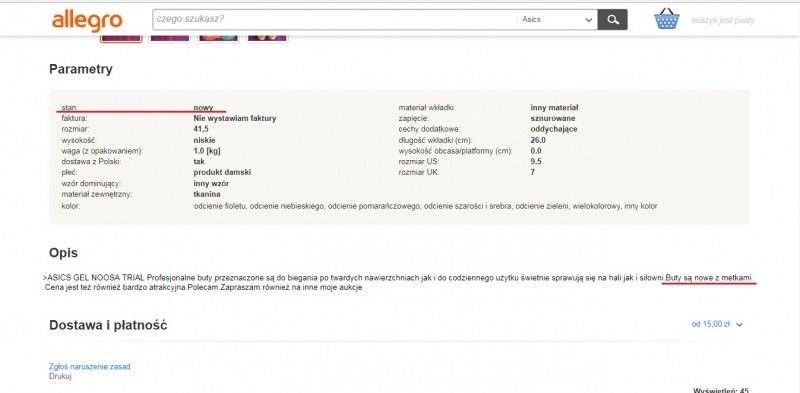
Task: Click the 'Wyświetleń: 45' view counter
Action: coord(721,390)
